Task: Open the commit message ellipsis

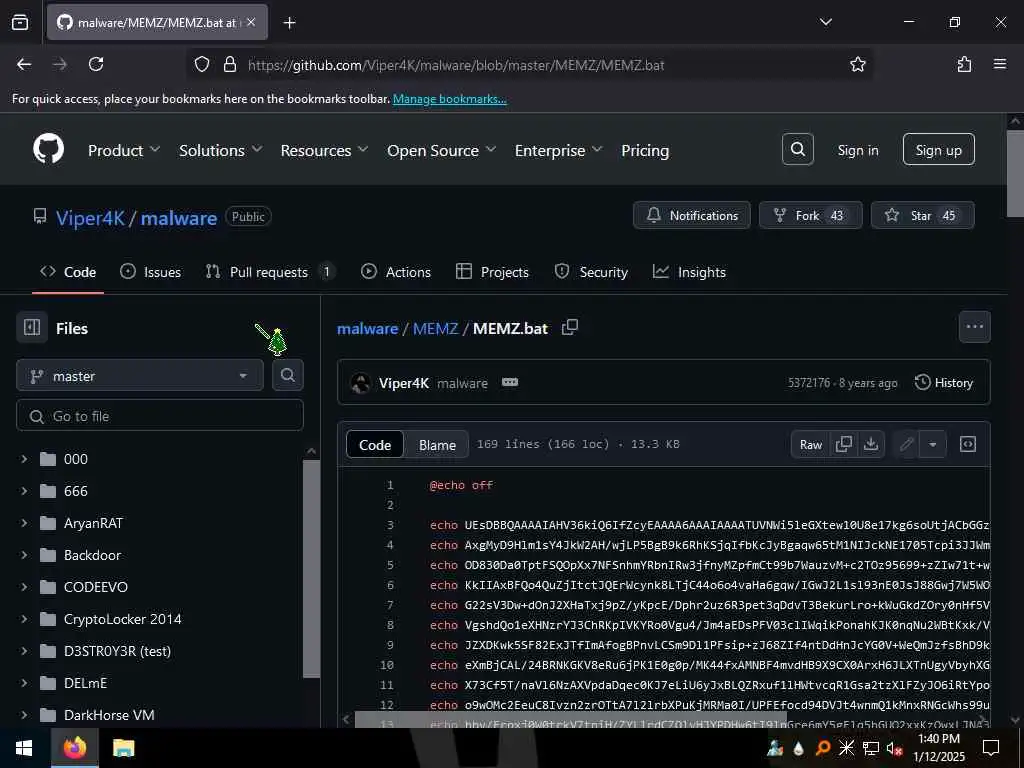Action: 509,382
